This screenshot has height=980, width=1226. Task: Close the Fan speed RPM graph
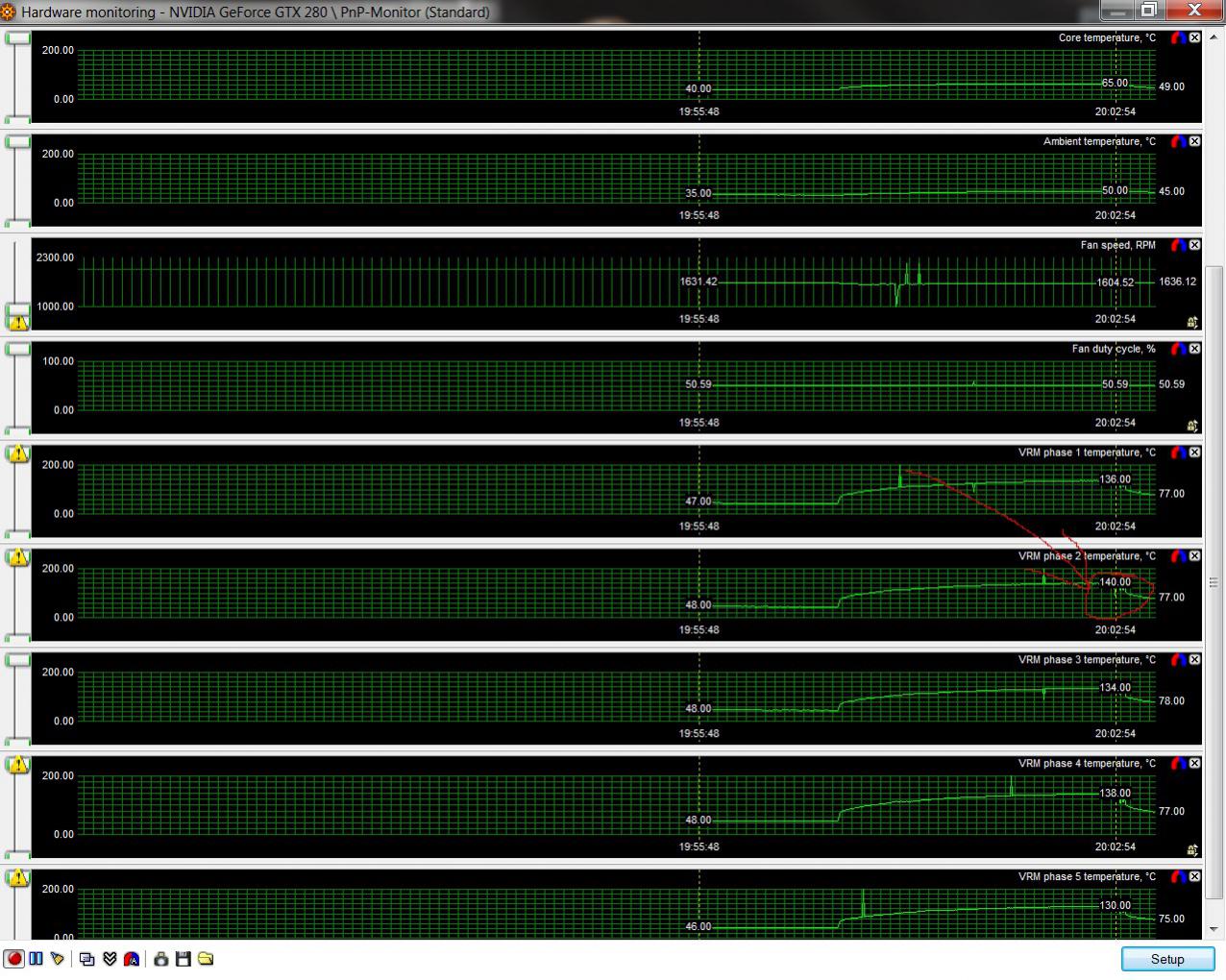pyautogui.click(x=1194, y=245)
